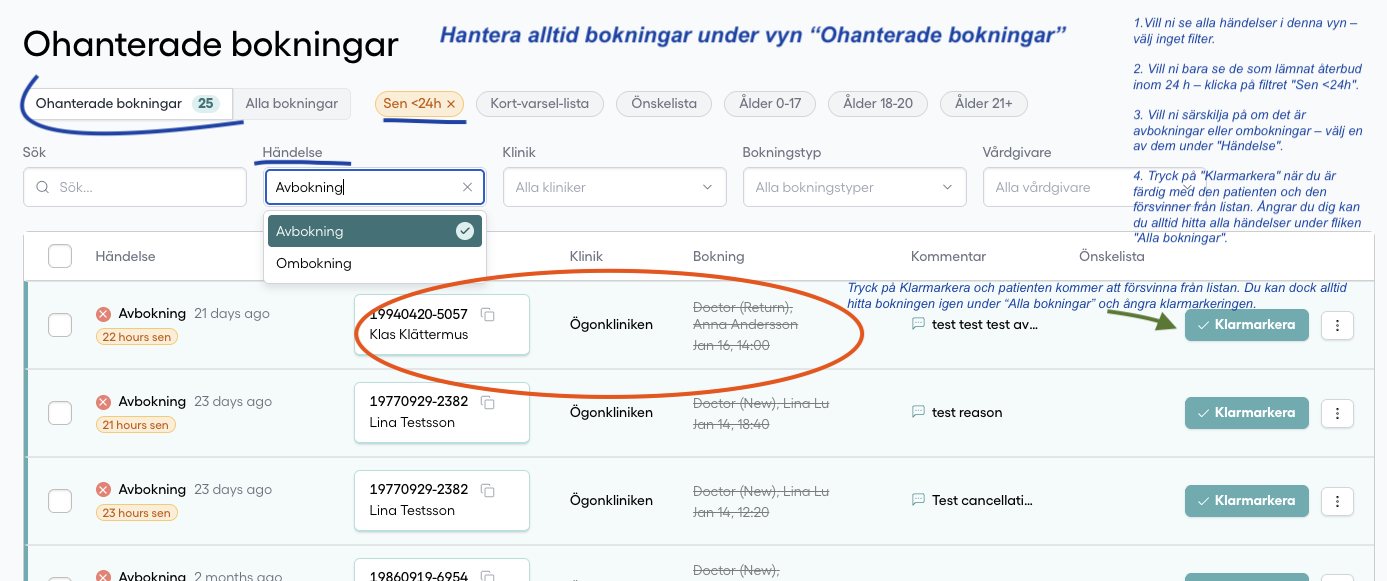Apply the 'Kort-varsel-lista' filter

(540, 104)
